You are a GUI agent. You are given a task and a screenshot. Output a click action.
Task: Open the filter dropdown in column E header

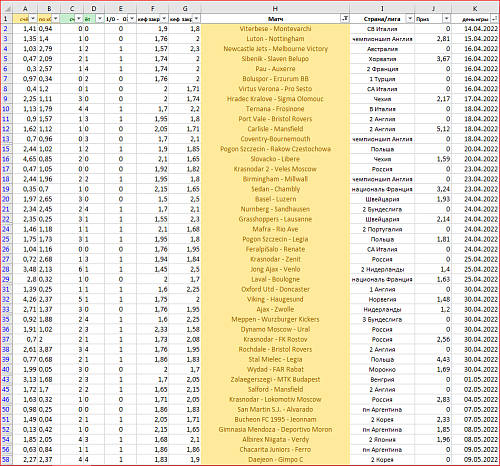coord(132,19)
